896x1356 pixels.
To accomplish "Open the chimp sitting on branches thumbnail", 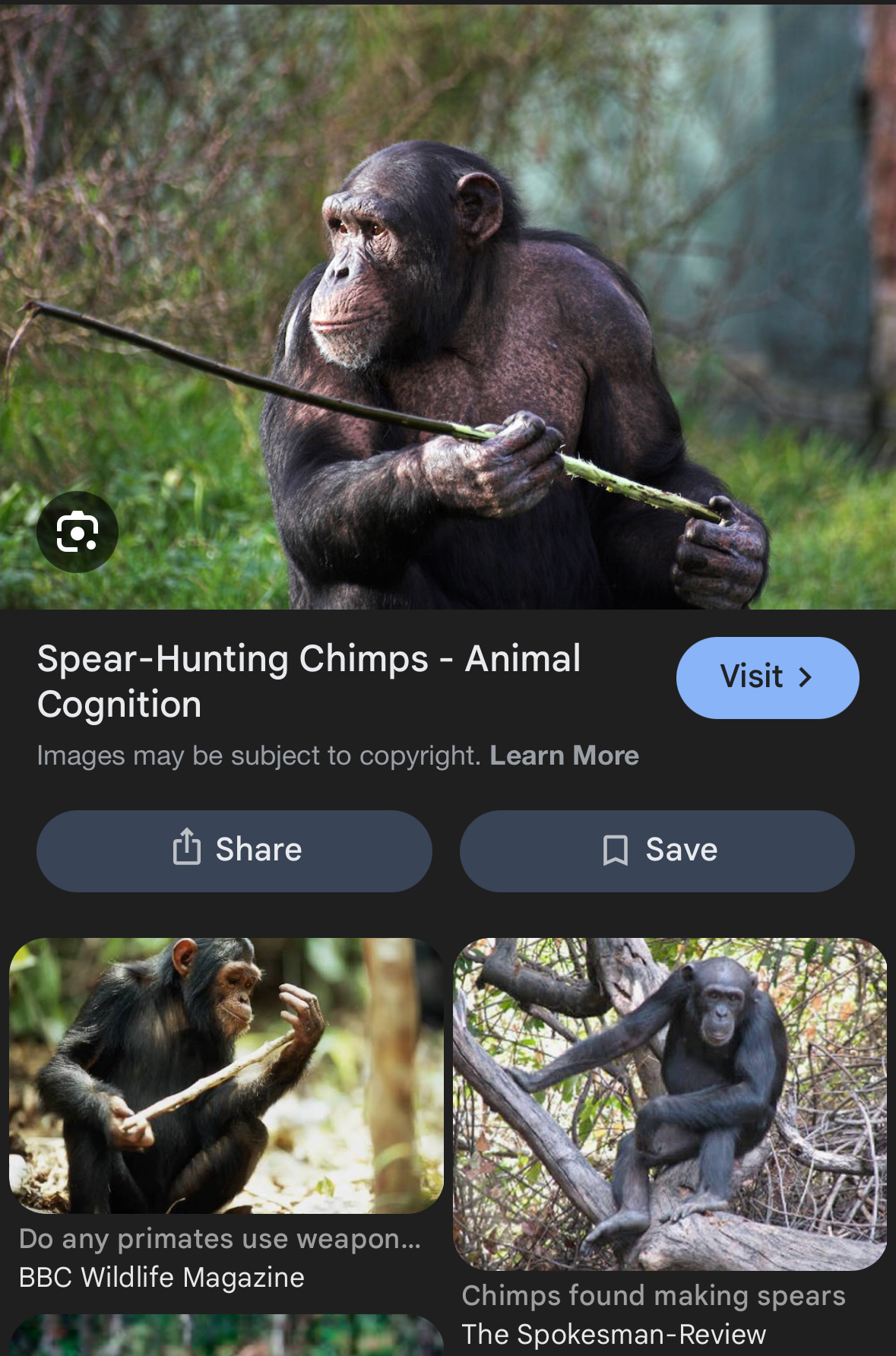I will (x=670, y=1104).
